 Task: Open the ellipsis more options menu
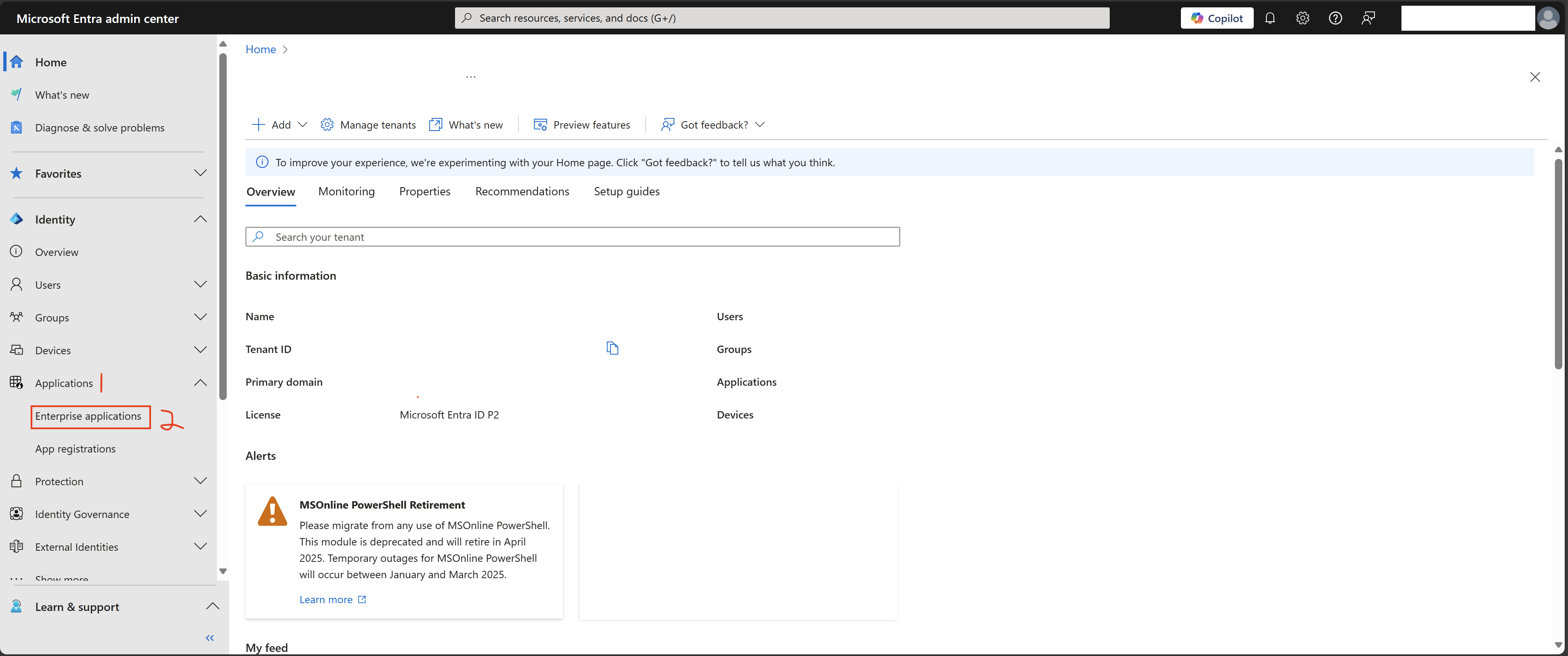[471, 77]
